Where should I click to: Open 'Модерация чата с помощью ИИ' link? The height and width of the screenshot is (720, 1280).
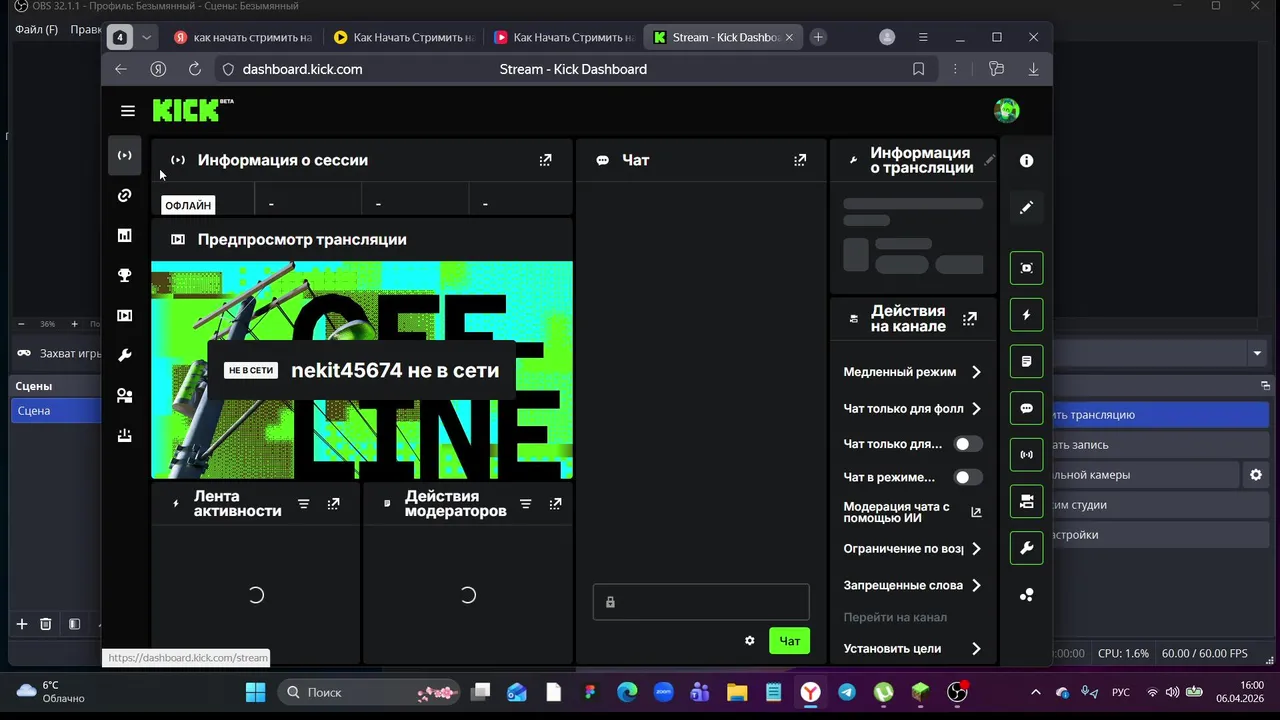(912, 512)
